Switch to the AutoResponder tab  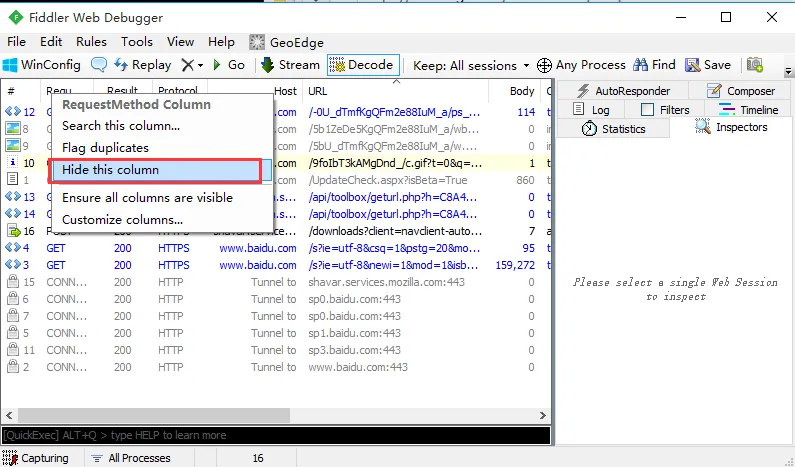[623, 91]
